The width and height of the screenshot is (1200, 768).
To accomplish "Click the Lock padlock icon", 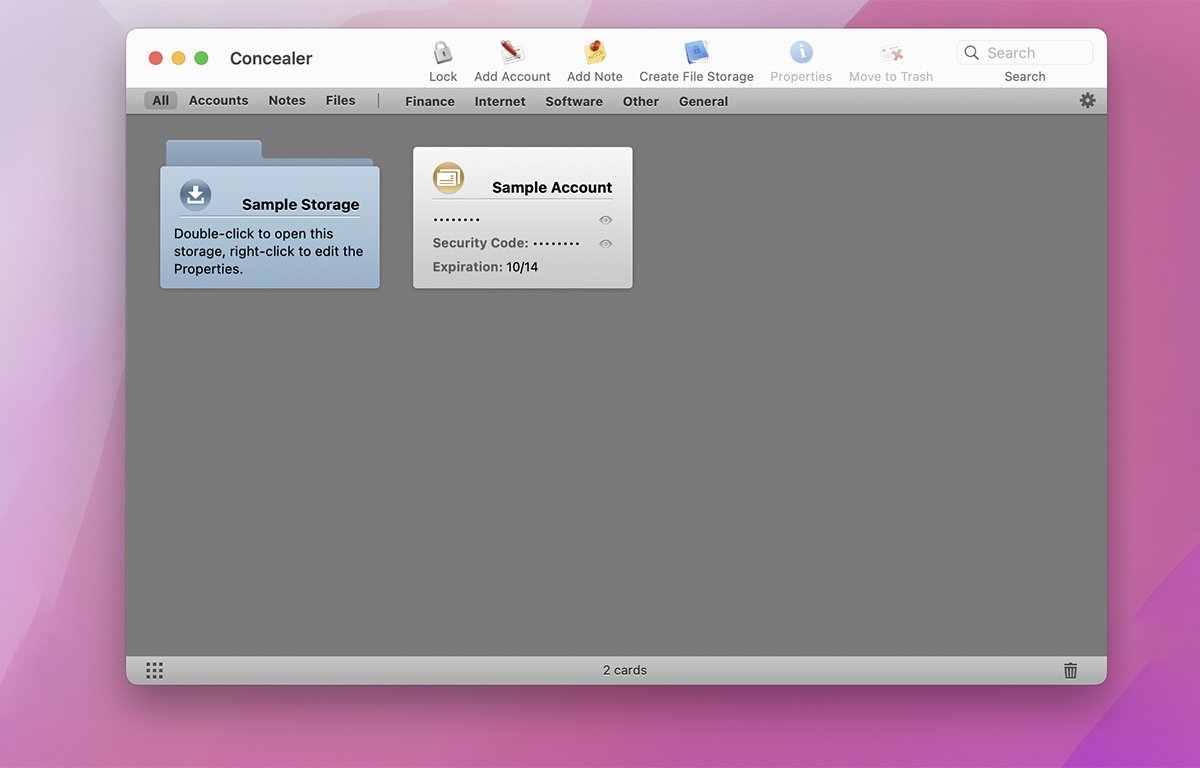I will (443, 53).
